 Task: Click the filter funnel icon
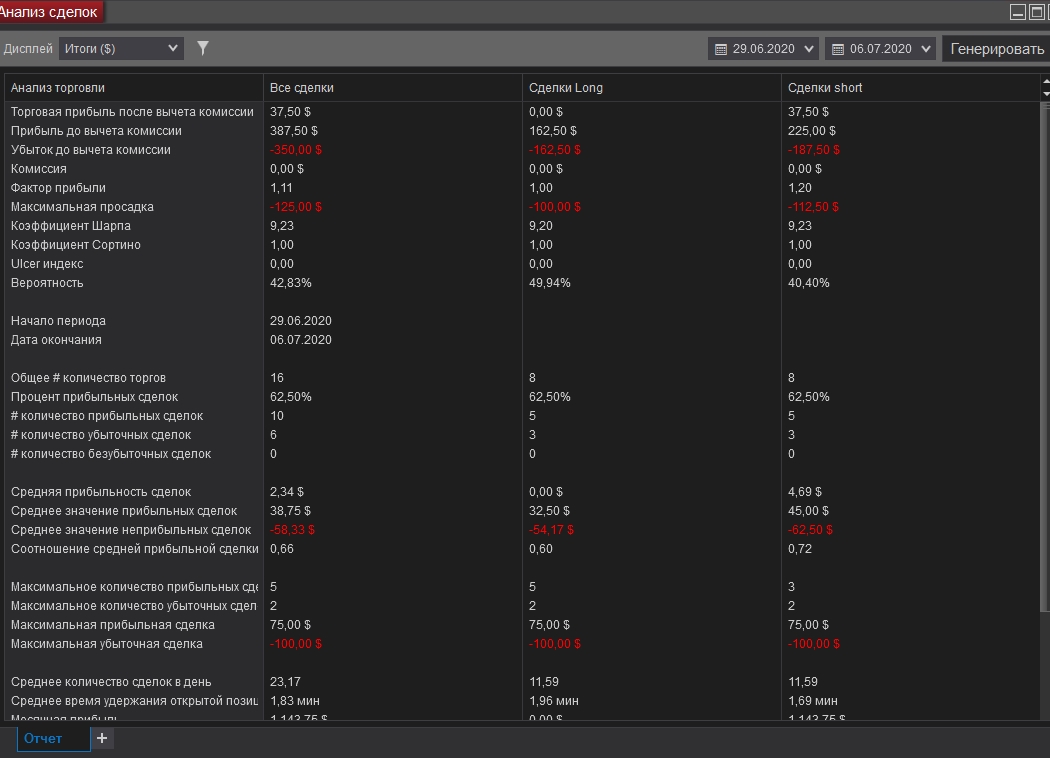[x=203, y=48]
